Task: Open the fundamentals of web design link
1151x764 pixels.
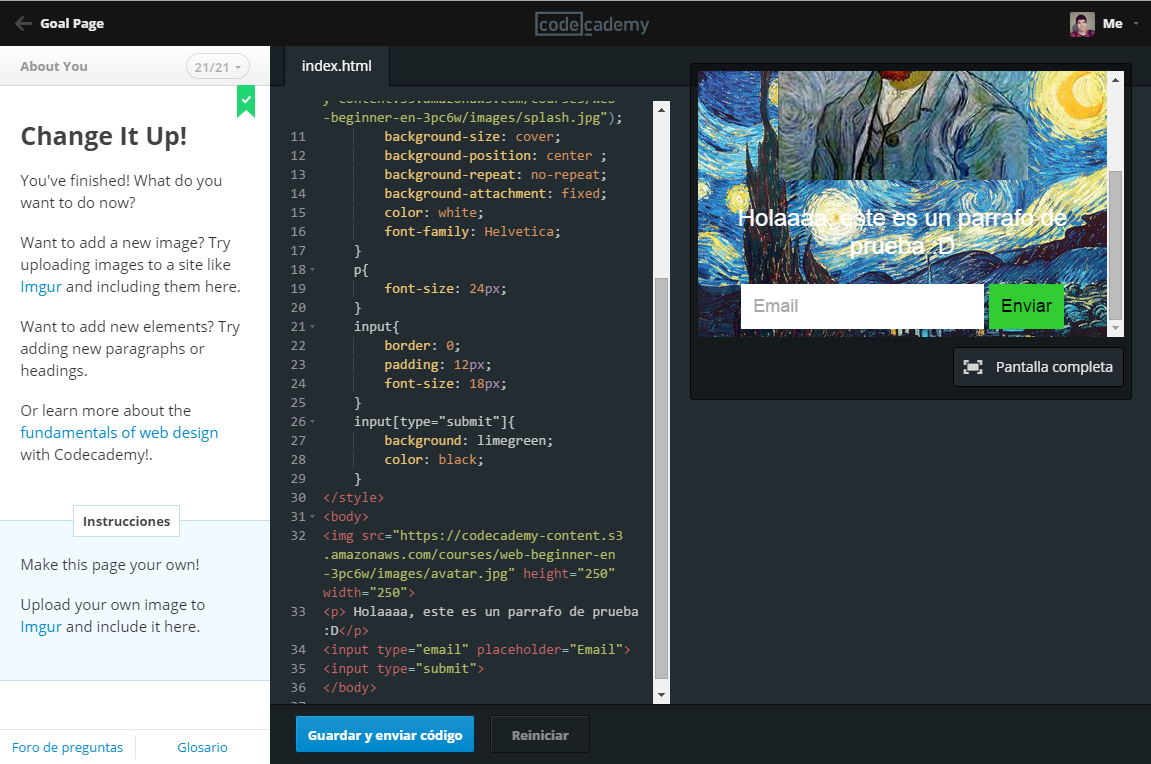Action: 119,433
